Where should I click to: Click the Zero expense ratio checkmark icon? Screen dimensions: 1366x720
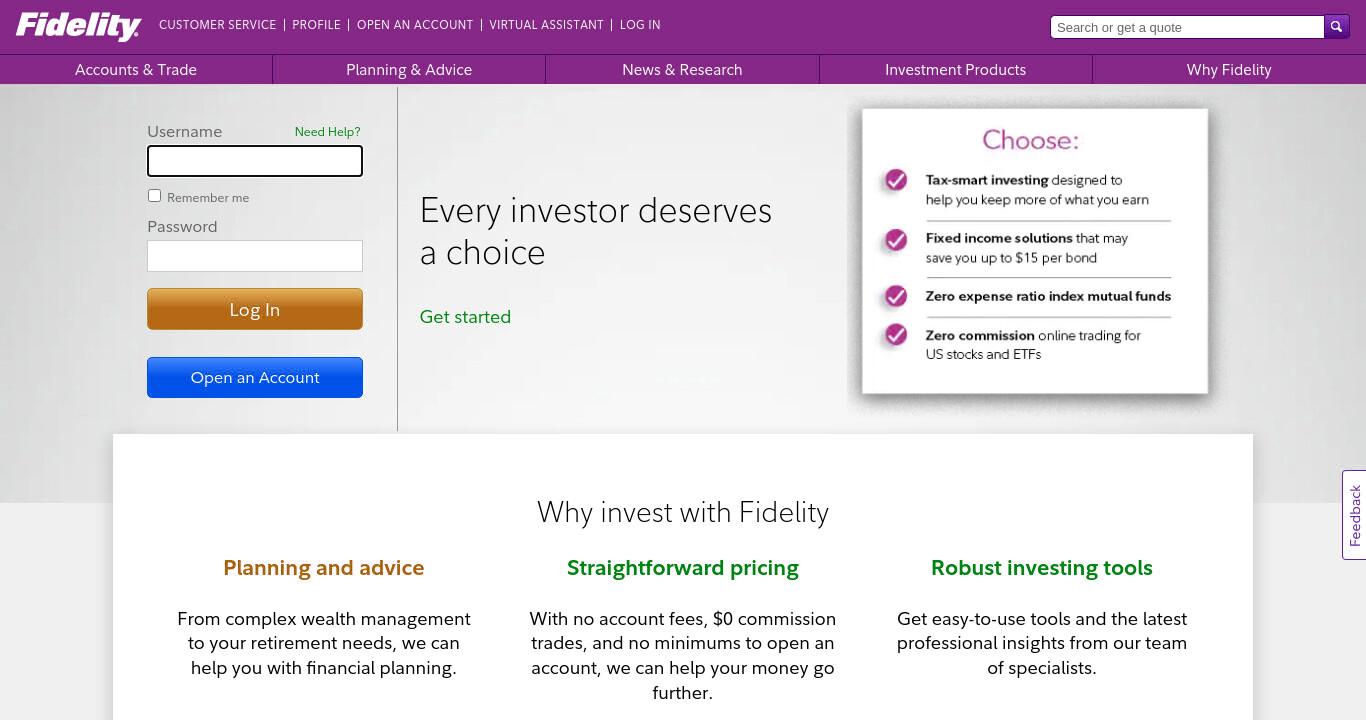coord(896,296)
